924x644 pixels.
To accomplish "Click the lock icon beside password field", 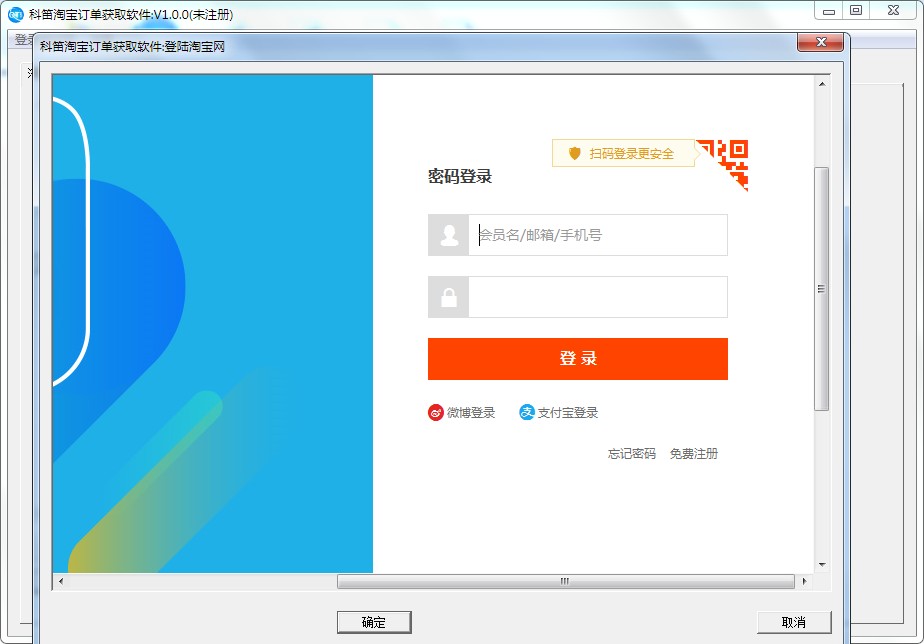I will tap(449, 297).
